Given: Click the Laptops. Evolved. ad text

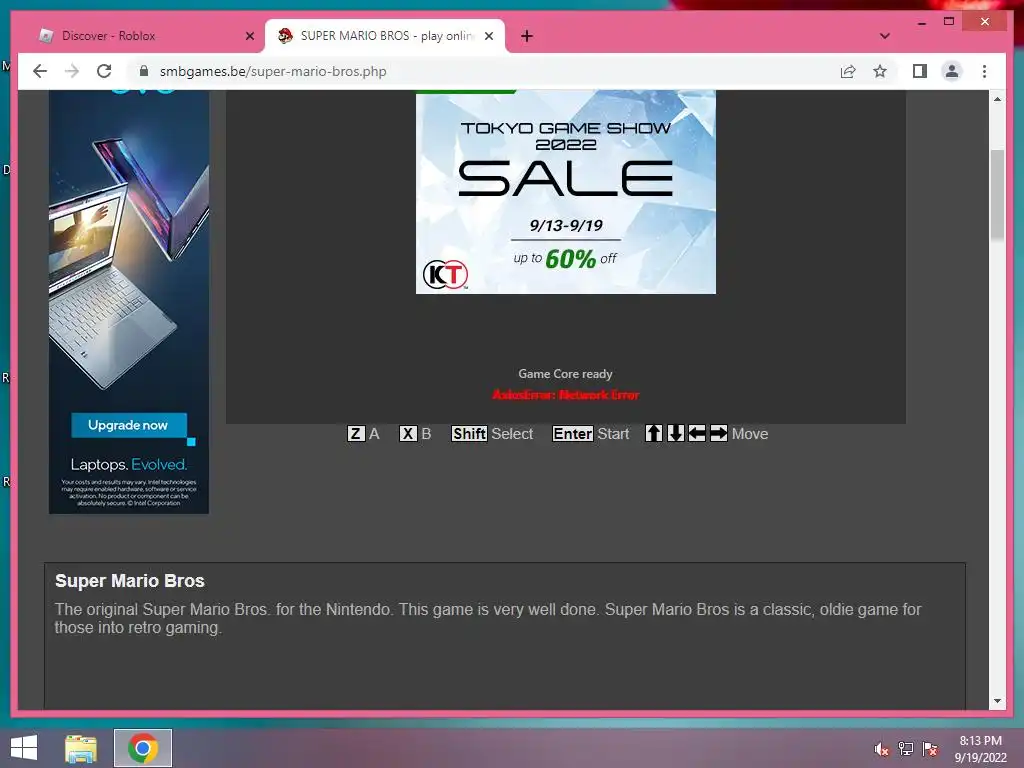Looking at the screenshot, I should [129, 464].
